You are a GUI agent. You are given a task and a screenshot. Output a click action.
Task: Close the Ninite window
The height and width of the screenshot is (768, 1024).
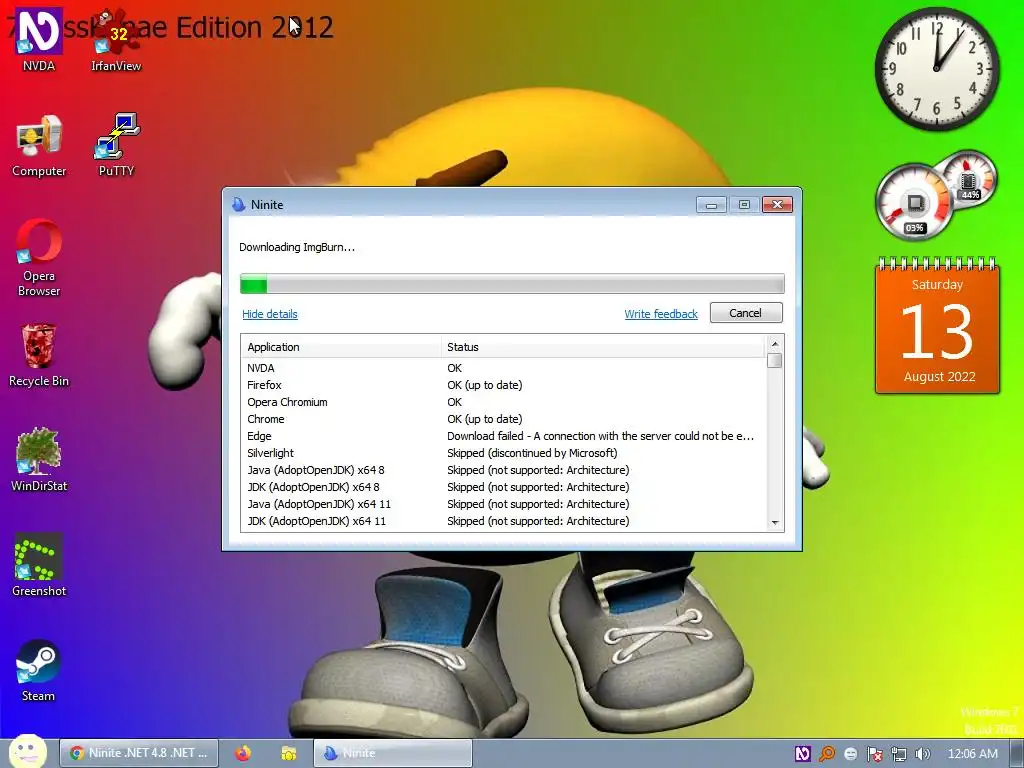click(x=777, y=205)
